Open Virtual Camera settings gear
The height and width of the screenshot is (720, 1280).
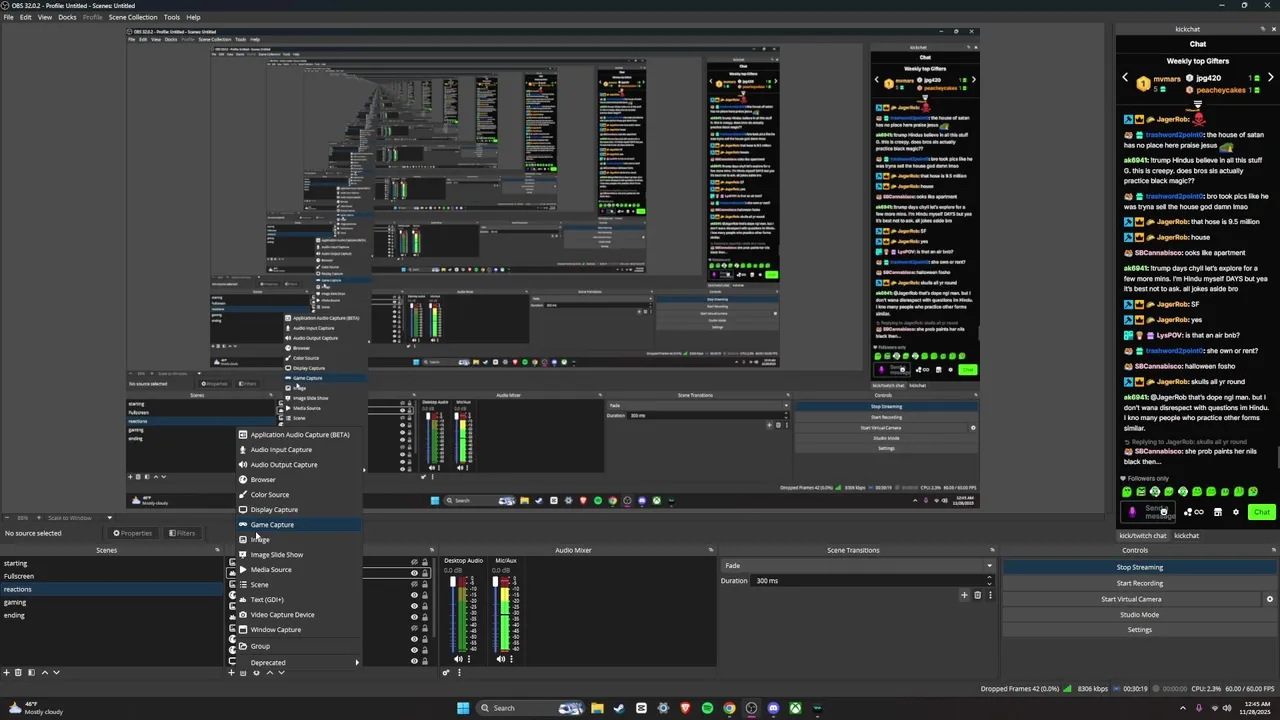pos(1270,599)
